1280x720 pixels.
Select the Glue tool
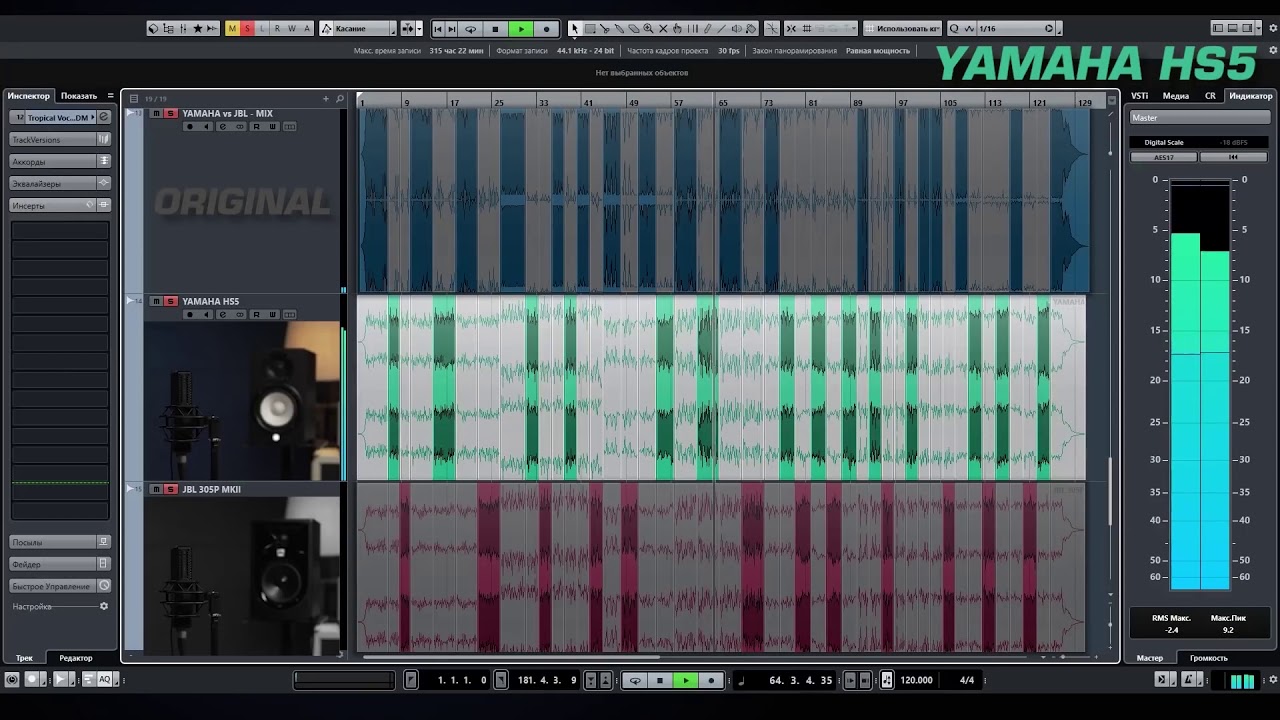tap(619, 29)
